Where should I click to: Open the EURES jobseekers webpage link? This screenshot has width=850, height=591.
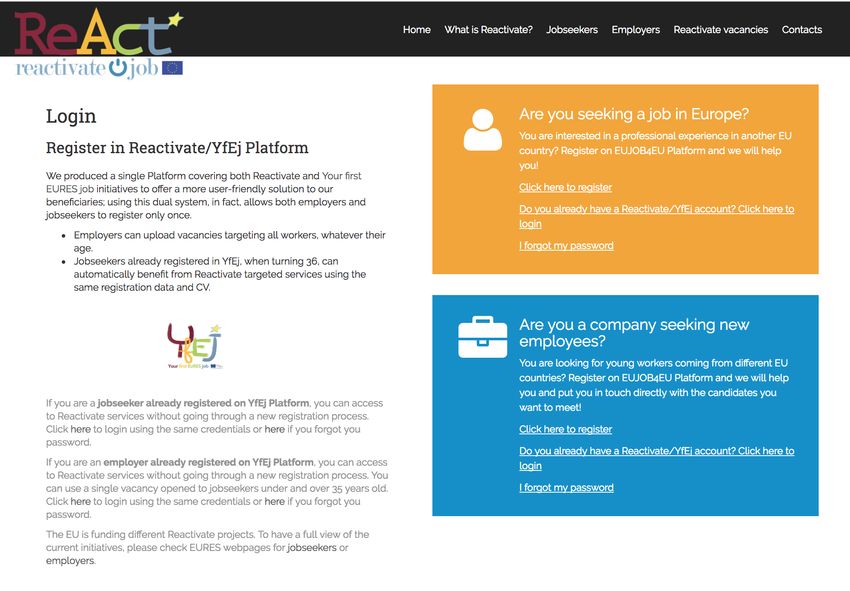click(x=312, y=548)
